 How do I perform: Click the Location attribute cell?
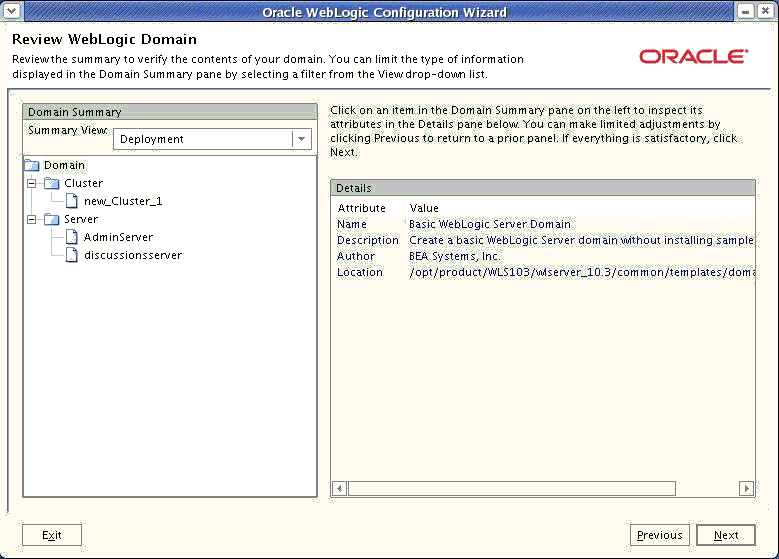click(x=360, y=272)
